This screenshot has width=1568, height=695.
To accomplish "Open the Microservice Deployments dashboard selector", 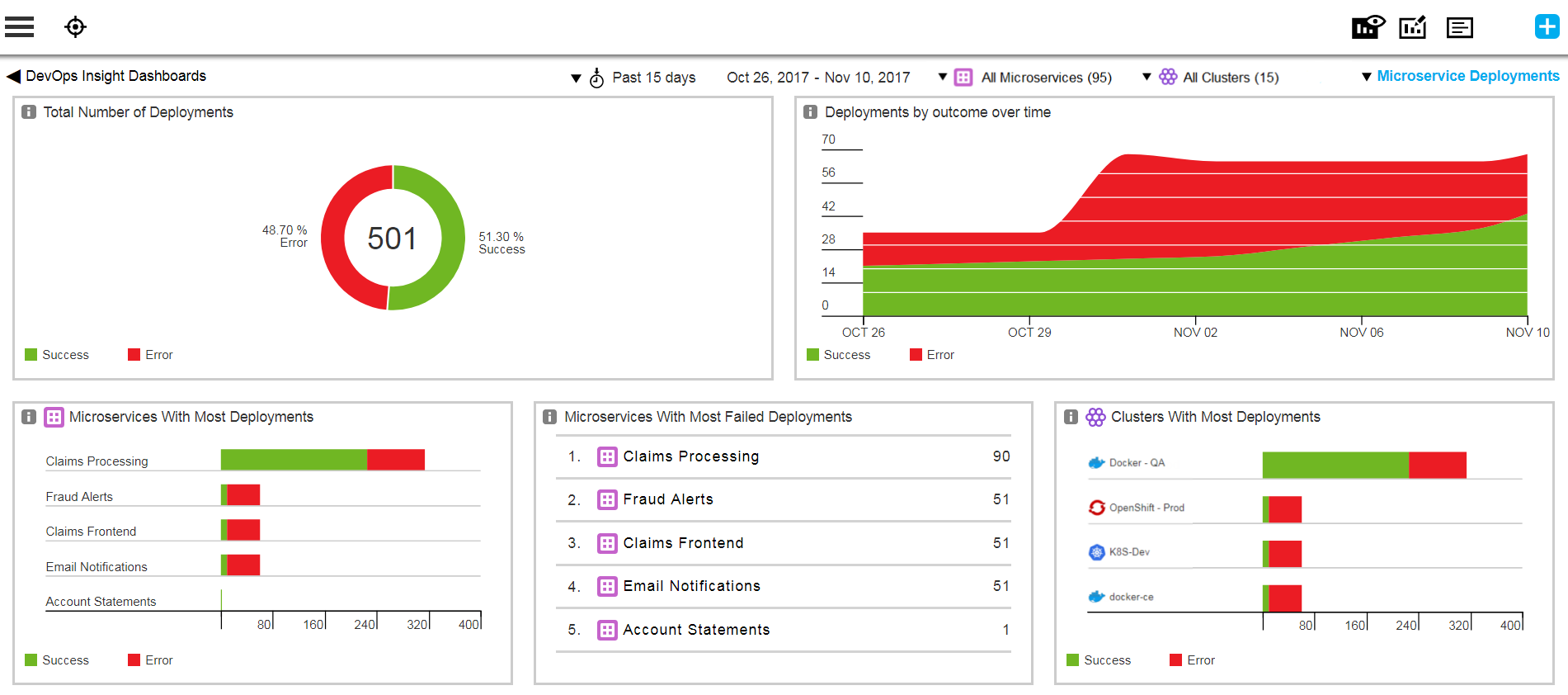I will pos(1460,76).
